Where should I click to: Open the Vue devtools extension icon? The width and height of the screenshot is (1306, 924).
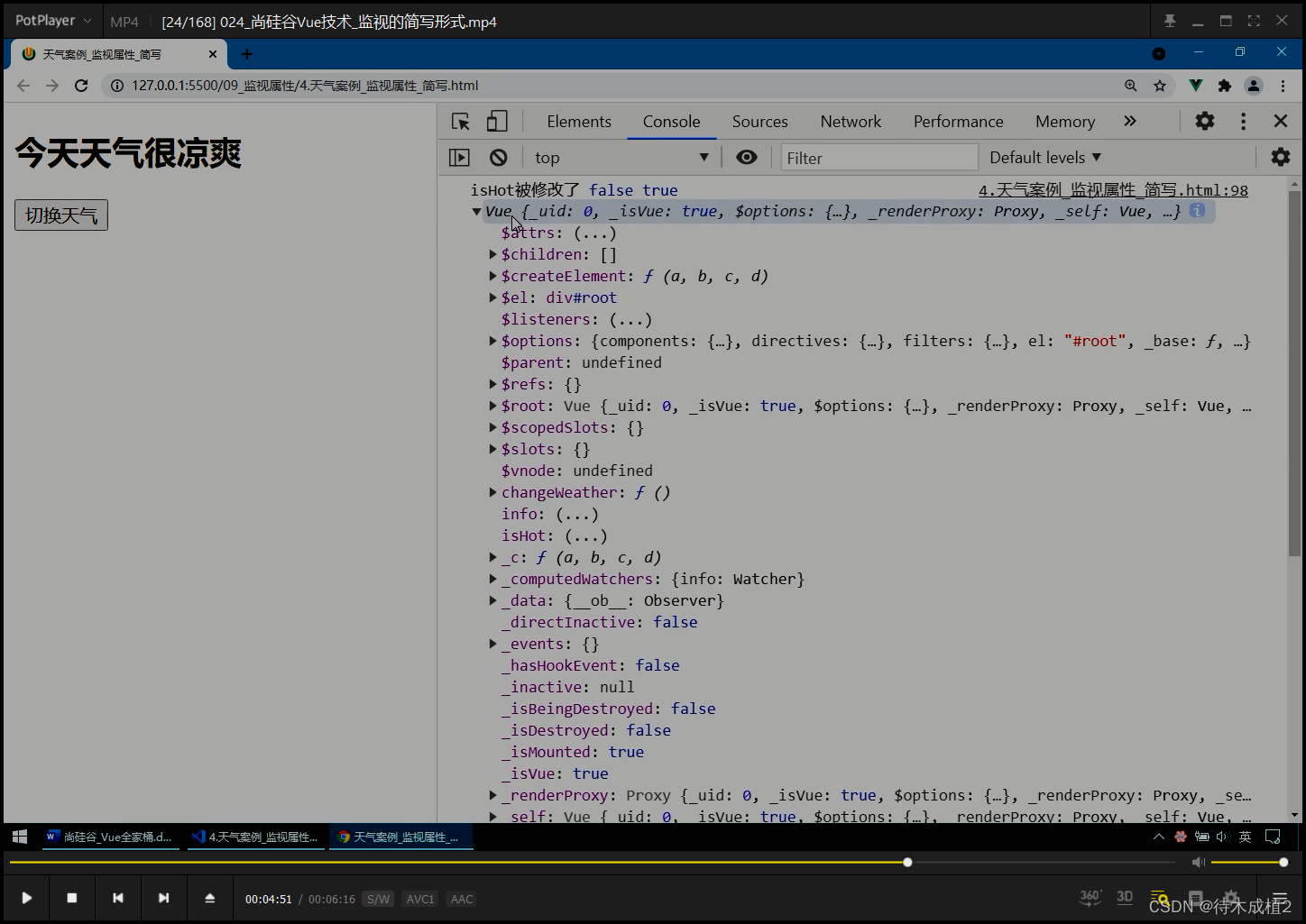[x=1195, y=86]
